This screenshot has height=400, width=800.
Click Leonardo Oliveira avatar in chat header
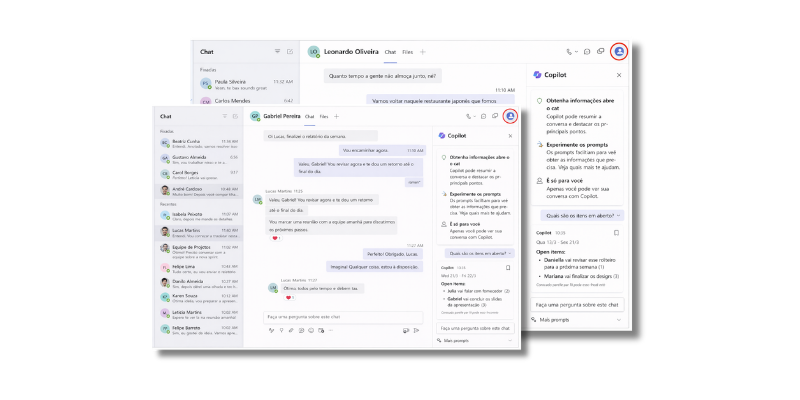(x=314, y=52)
